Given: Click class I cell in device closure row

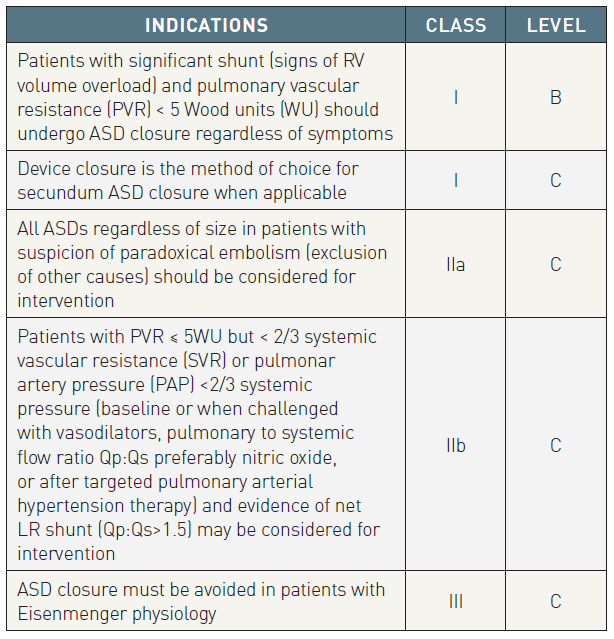Looking at the screenshot, I should [456, 180].
